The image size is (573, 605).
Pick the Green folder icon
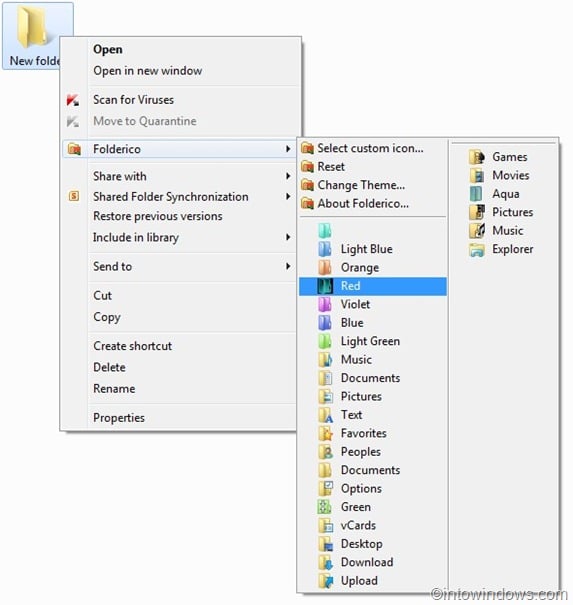coord(325,507)
